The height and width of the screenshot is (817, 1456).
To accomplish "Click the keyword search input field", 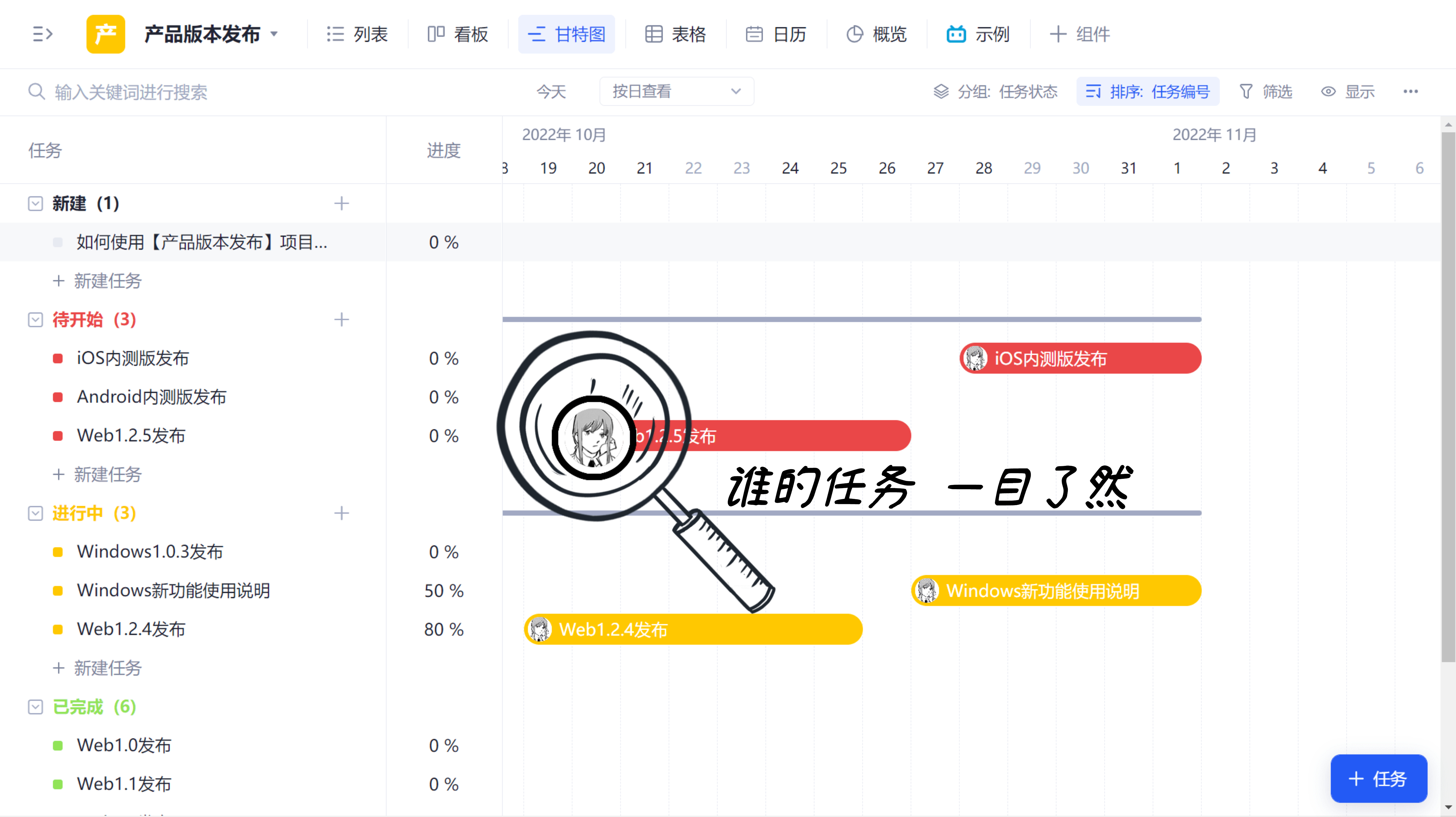I will point(226,92).
